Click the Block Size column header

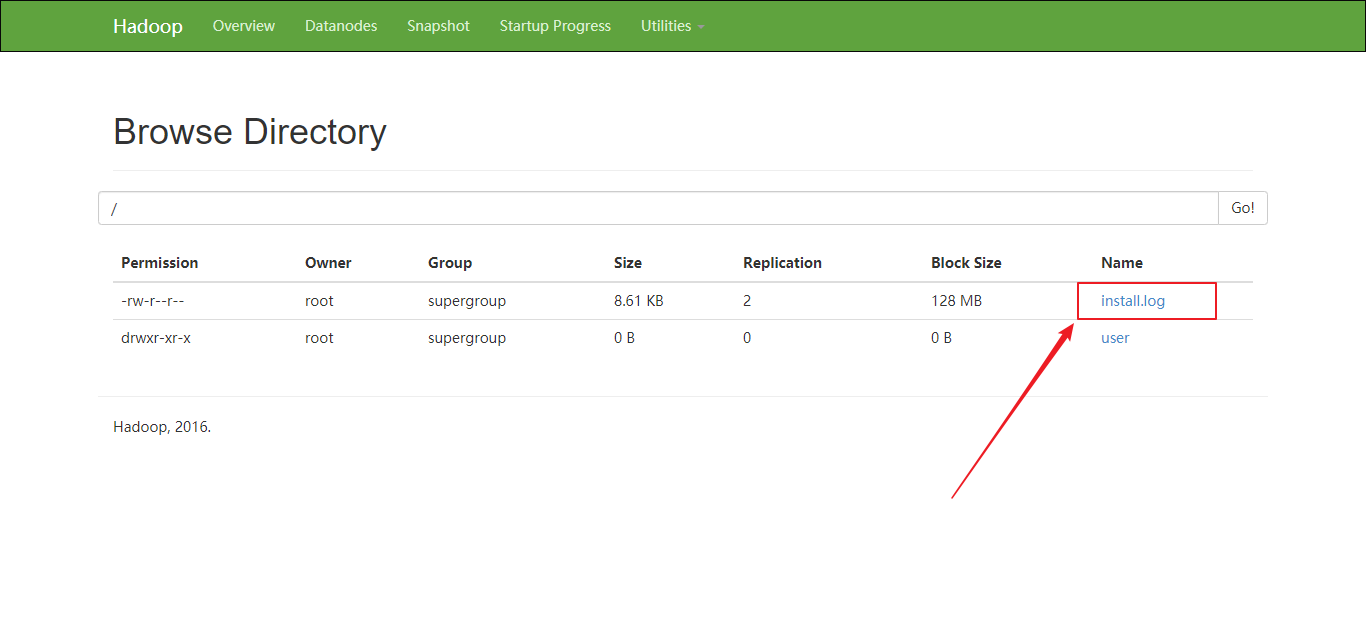click(966, 263)
